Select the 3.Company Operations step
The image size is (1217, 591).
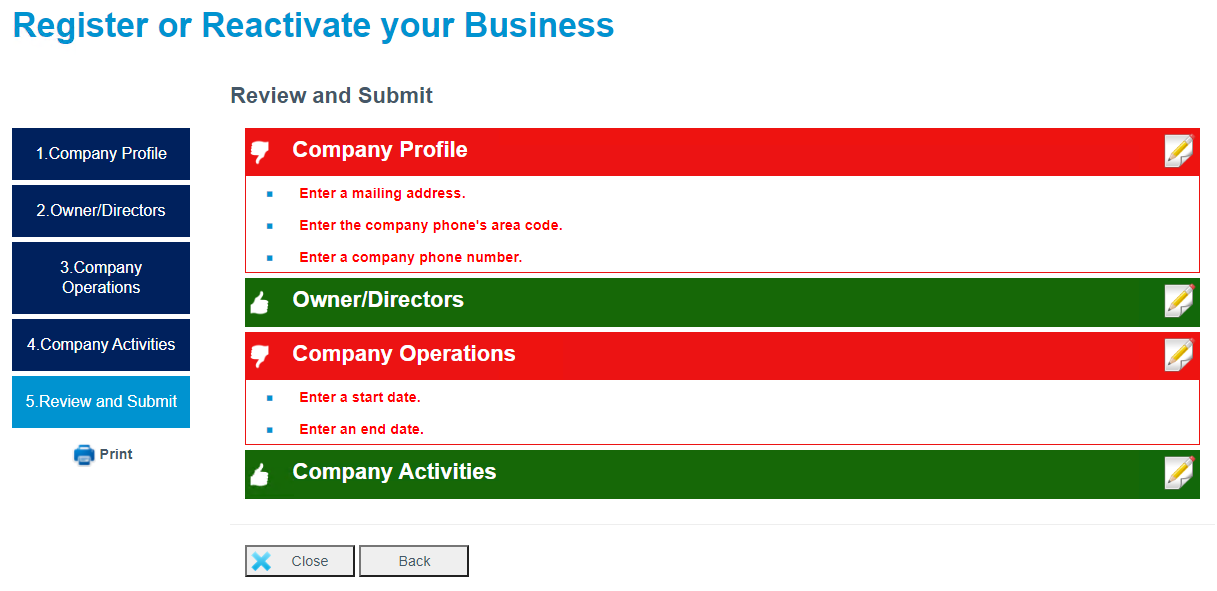point(101,278)
